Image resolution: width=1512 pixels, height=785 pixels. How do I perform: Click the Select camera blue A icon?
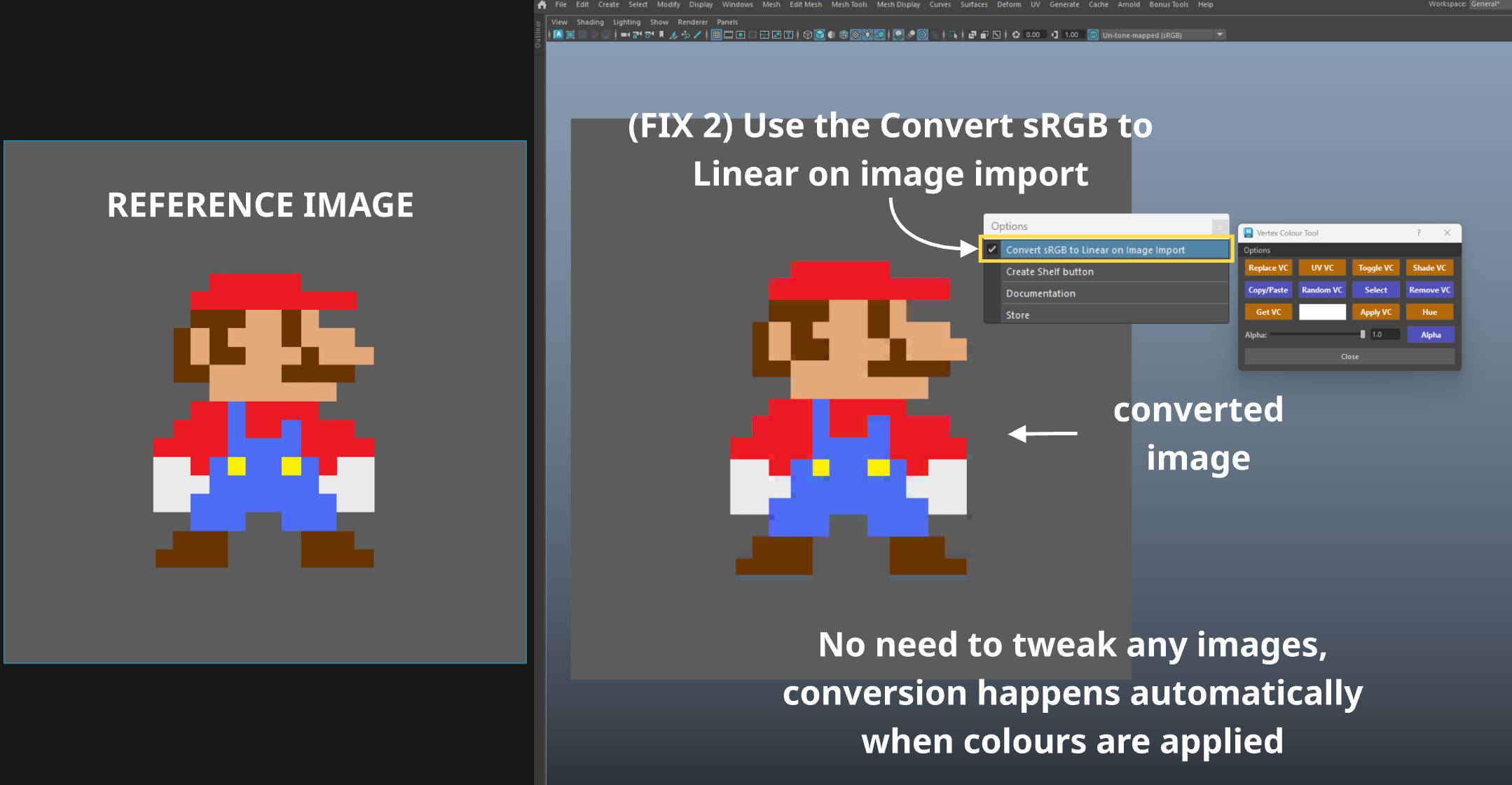click(x=558, y=35)
